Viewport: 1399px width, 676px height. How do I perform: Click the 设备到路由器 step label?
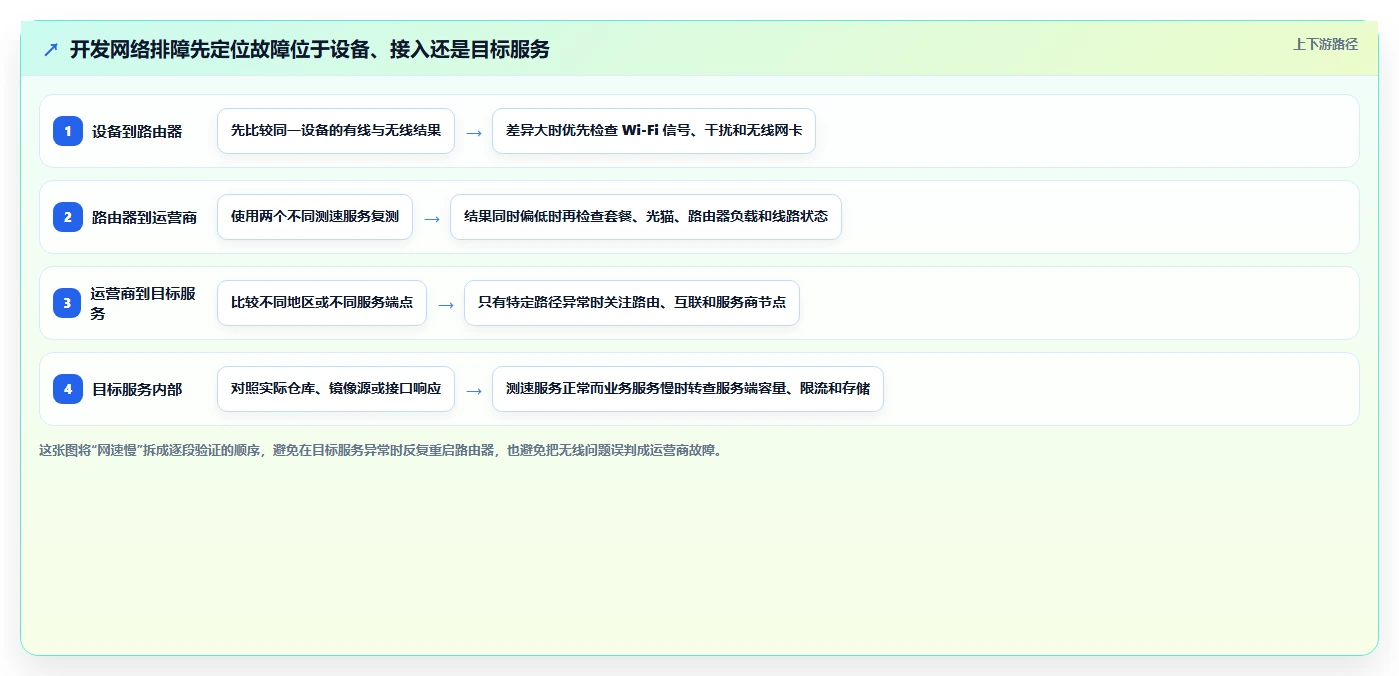coord(137,131)
